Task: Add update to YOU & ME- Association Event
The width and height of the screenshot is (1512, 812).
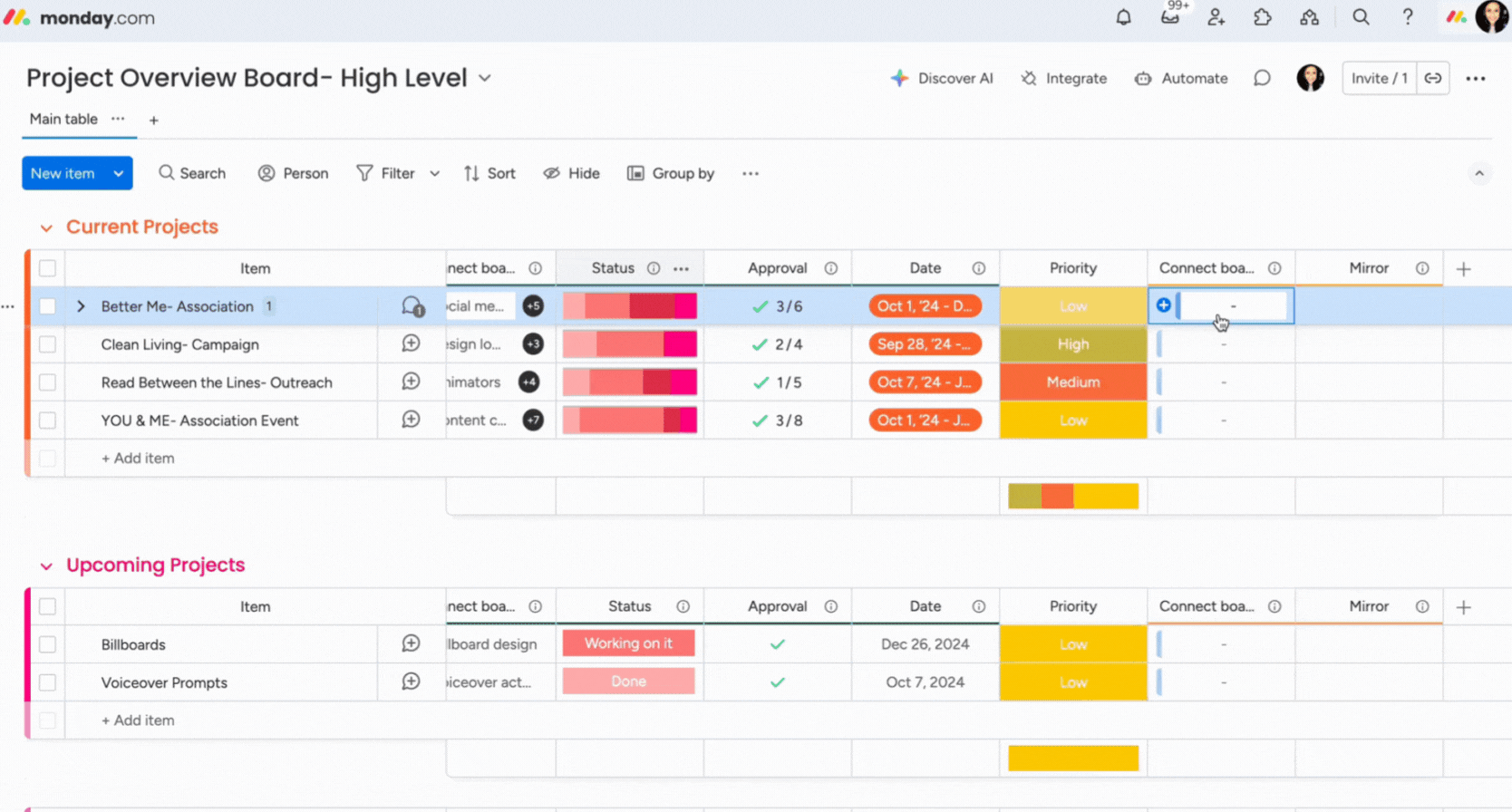Action: click(x=411, y=420)
